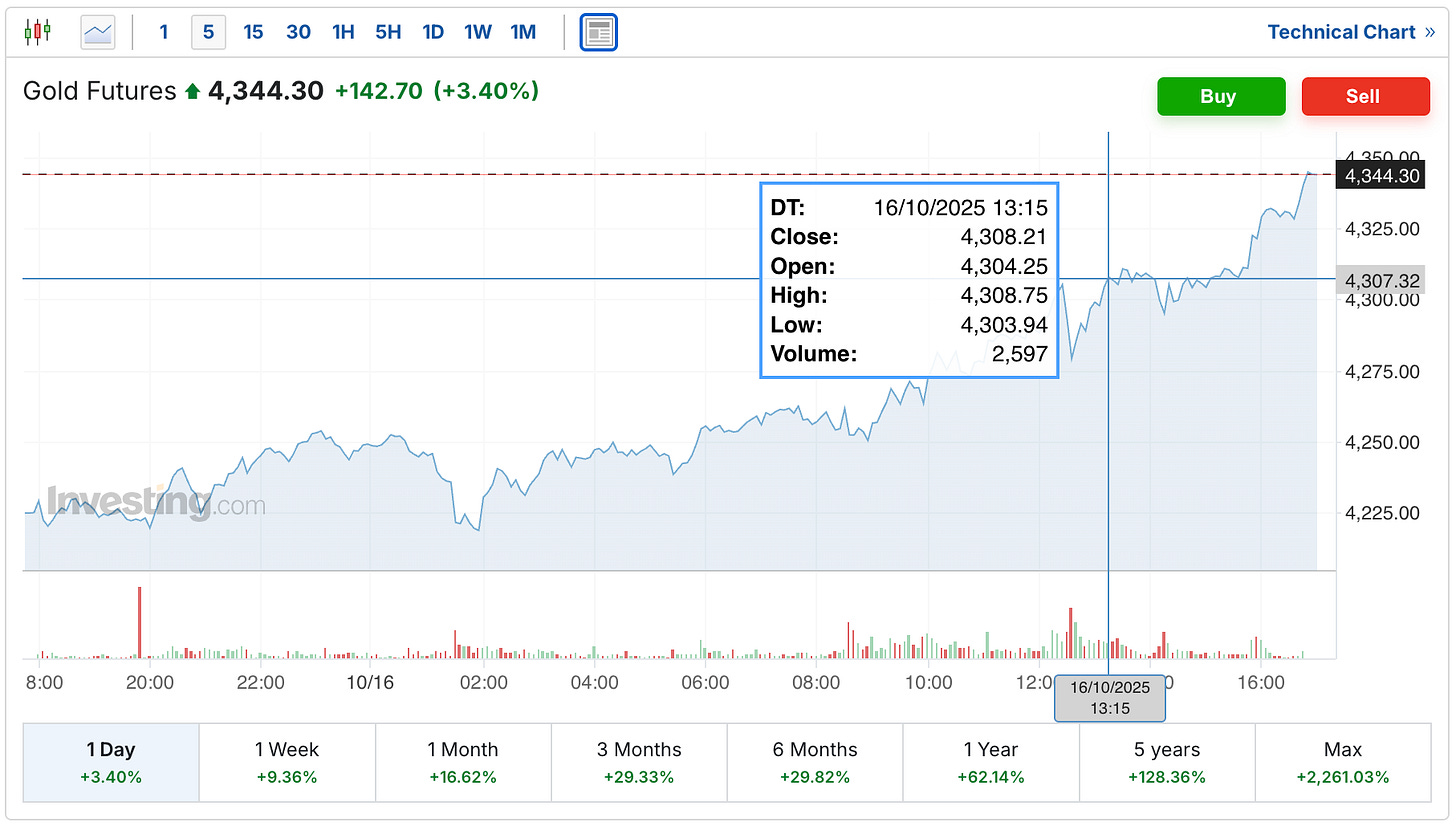Show the 1 Week range tab

[287, 762]
